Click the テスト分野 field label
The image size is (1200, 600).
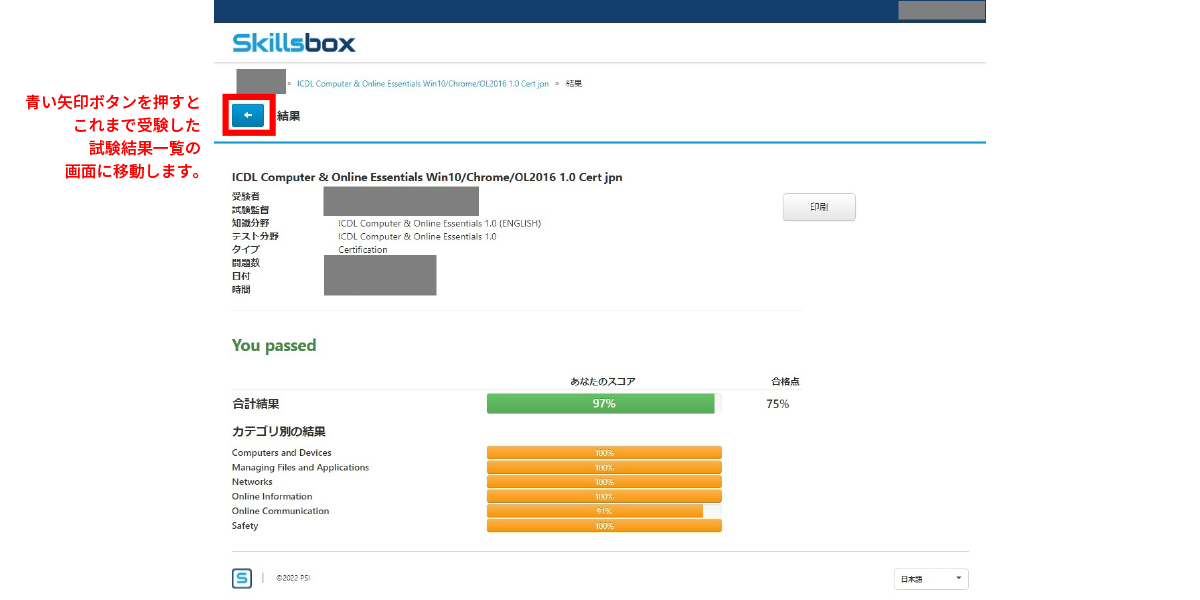(255, 236)
